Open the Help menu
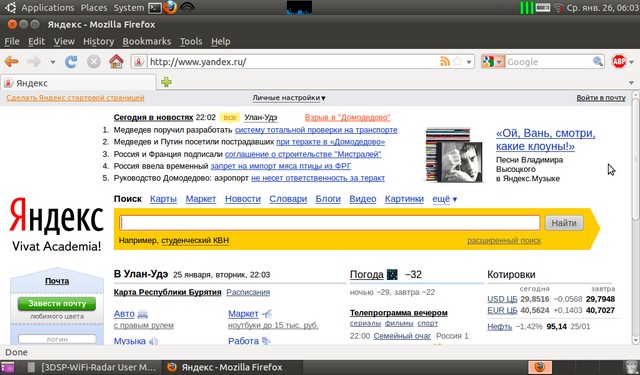This screenshot has height=375, width=640. 221,42
